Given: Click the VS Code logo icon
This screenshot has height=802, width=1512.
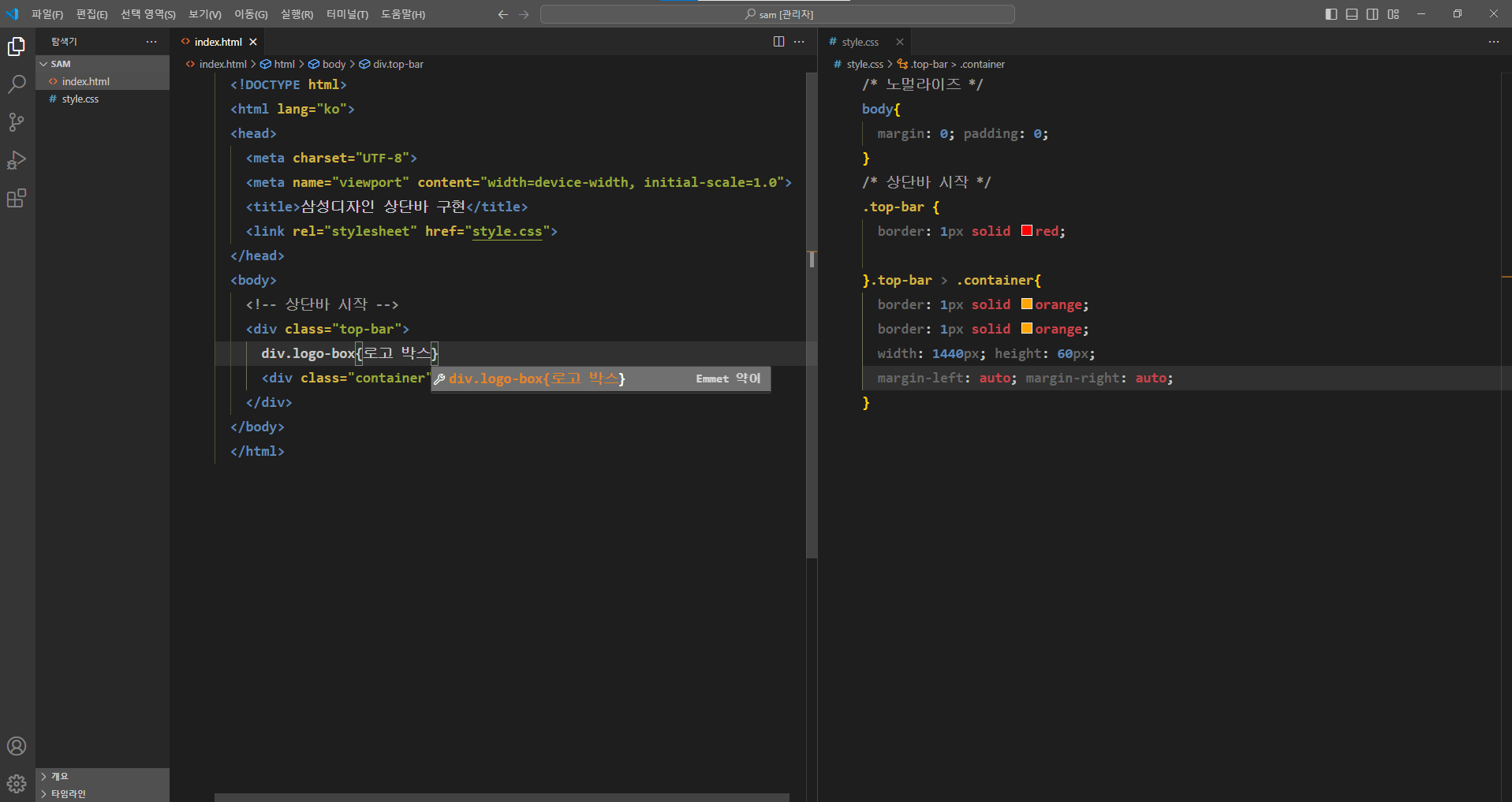Looking at the screenshot, I should click(12, 14).
